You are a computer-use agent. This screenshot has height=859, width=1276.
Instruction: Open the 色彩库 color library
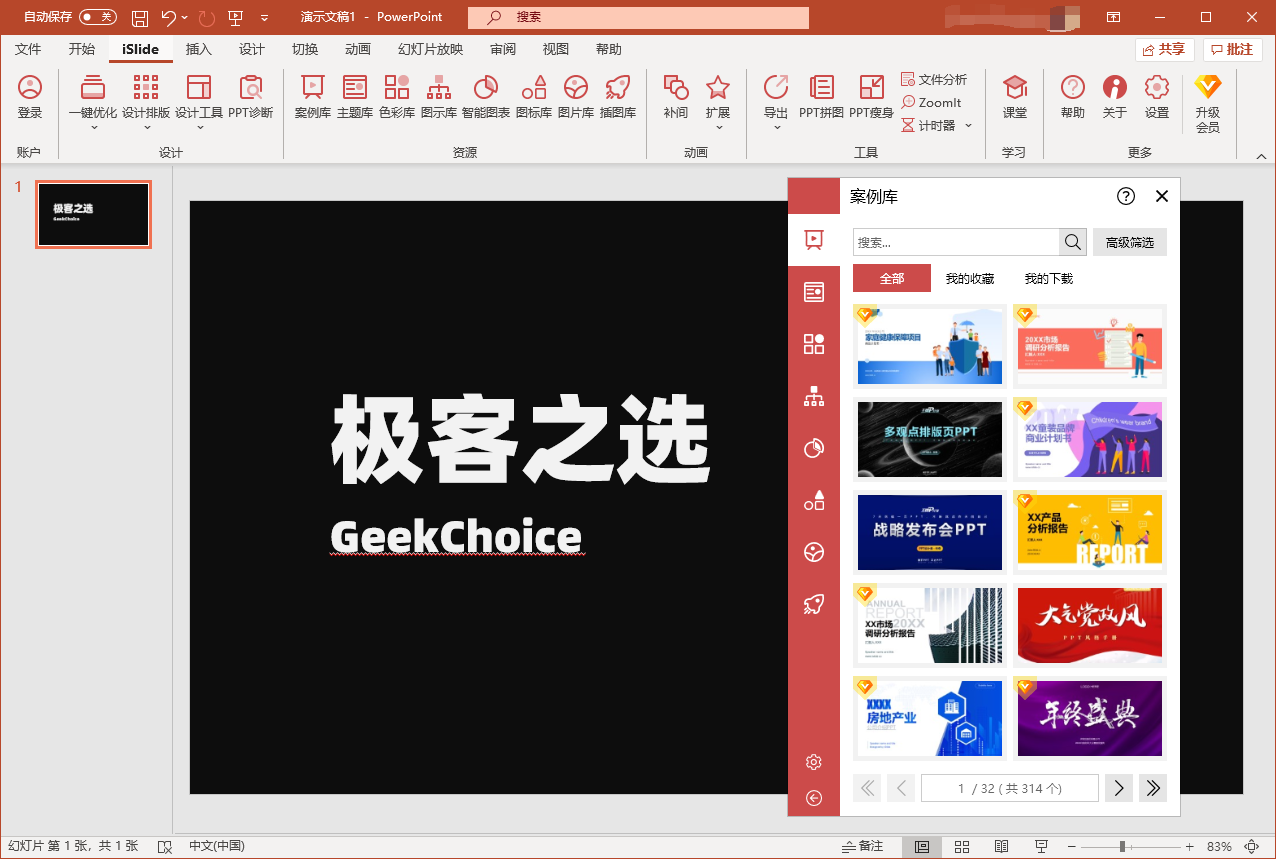[396, 97]
